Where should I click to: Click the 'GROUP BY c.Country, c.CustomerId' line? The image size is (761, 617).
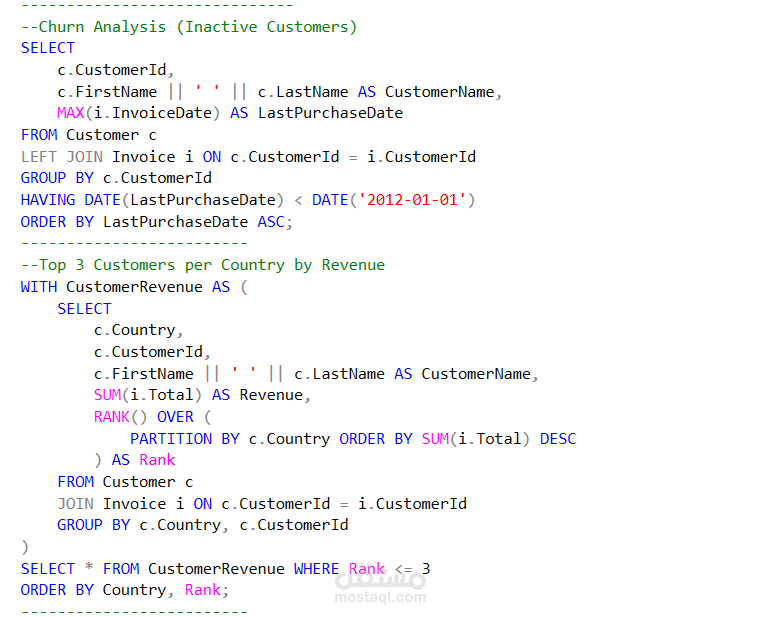[x=203, y=525]
